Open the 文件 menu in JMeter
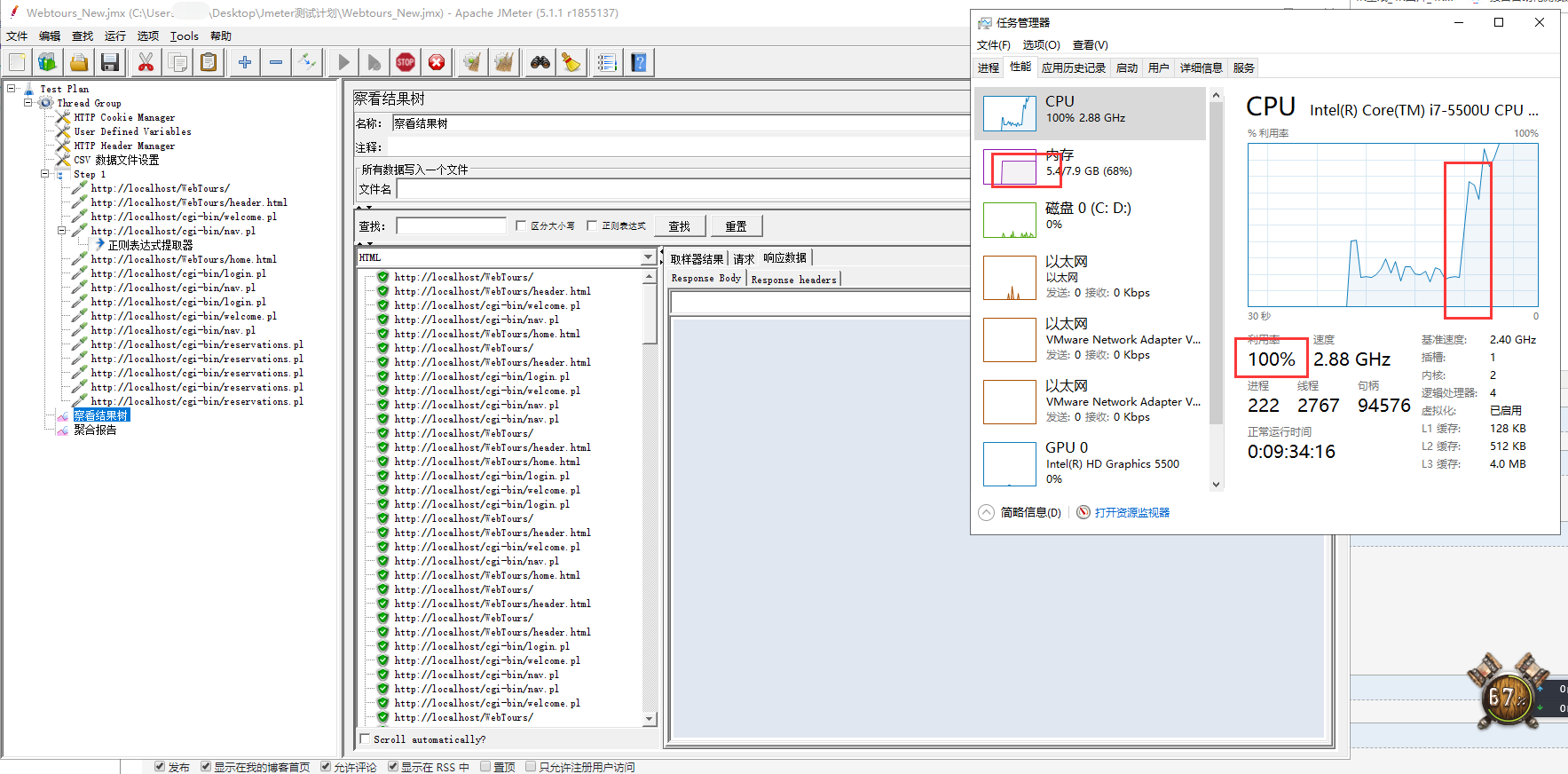Screen dimensions: 1568x774 [x=17, y=36]
